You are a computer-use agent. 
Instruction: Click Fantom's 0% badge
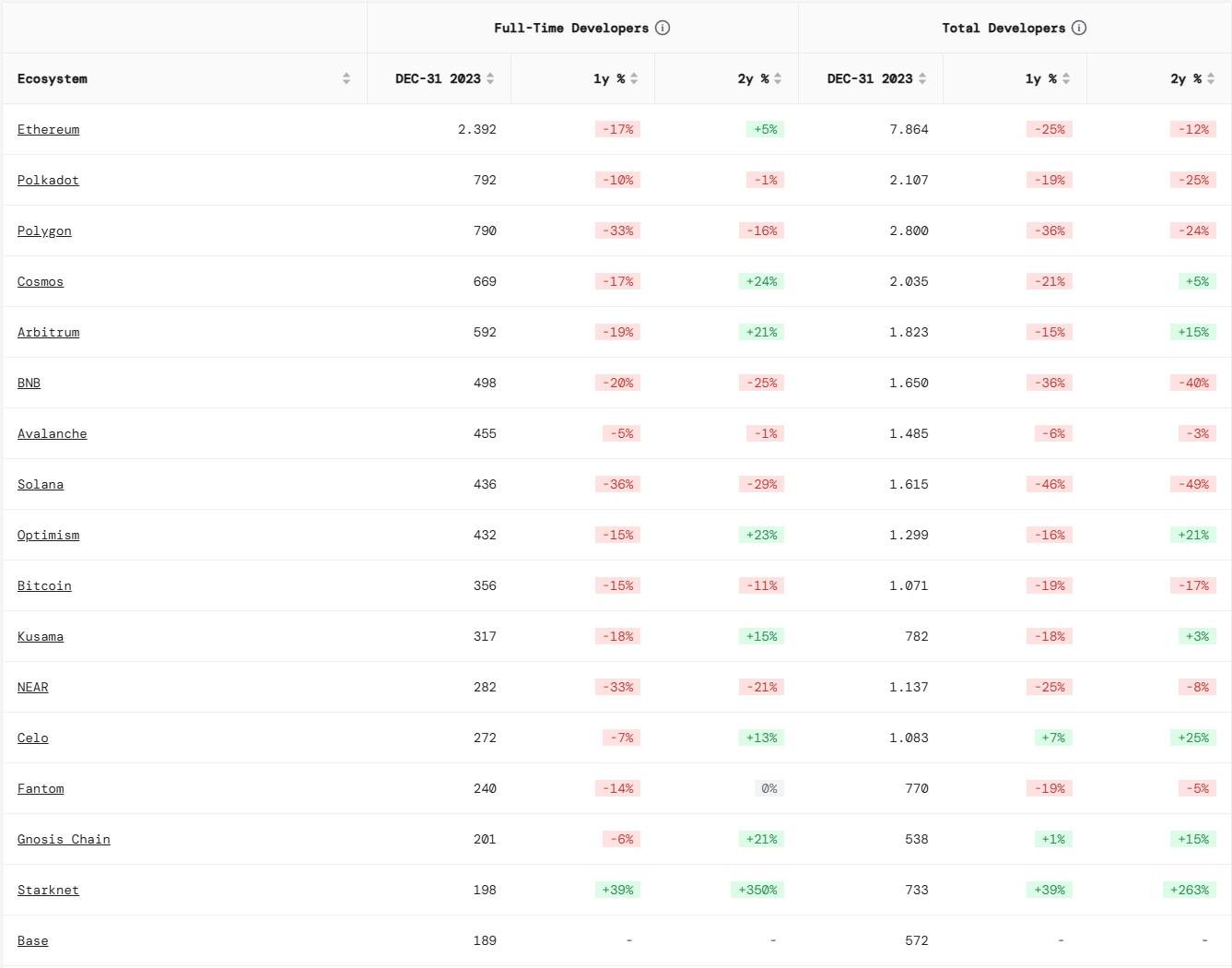[769, 788]
